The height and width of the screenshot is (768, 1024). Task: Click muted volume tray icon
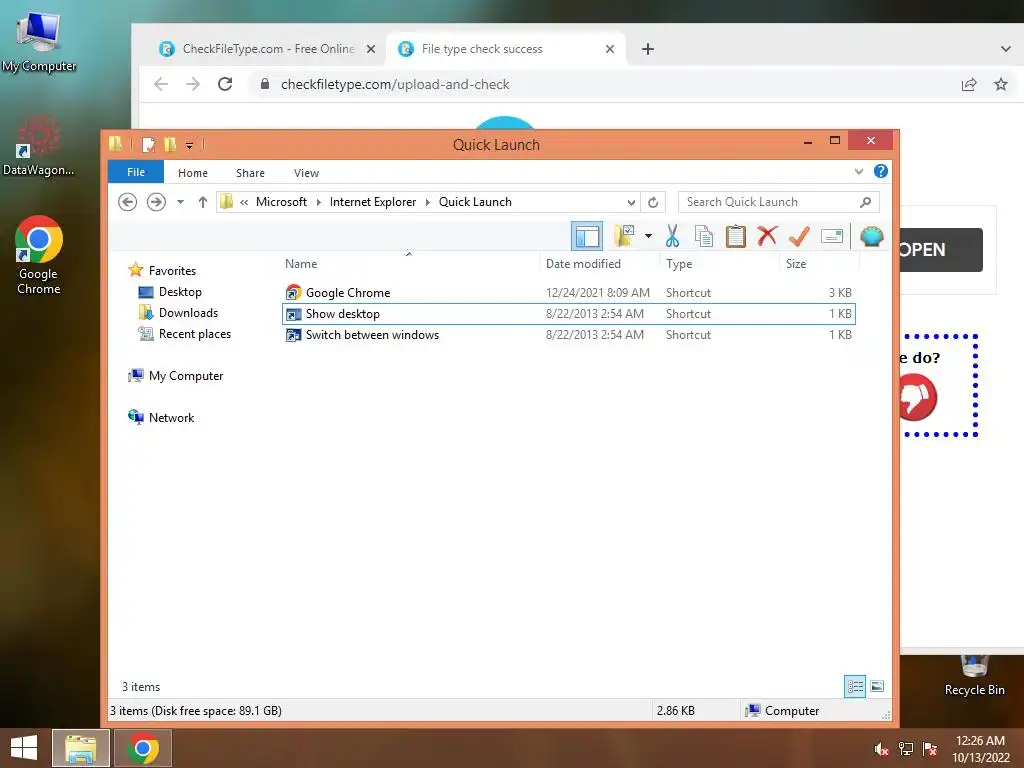[x=881, y=749]
